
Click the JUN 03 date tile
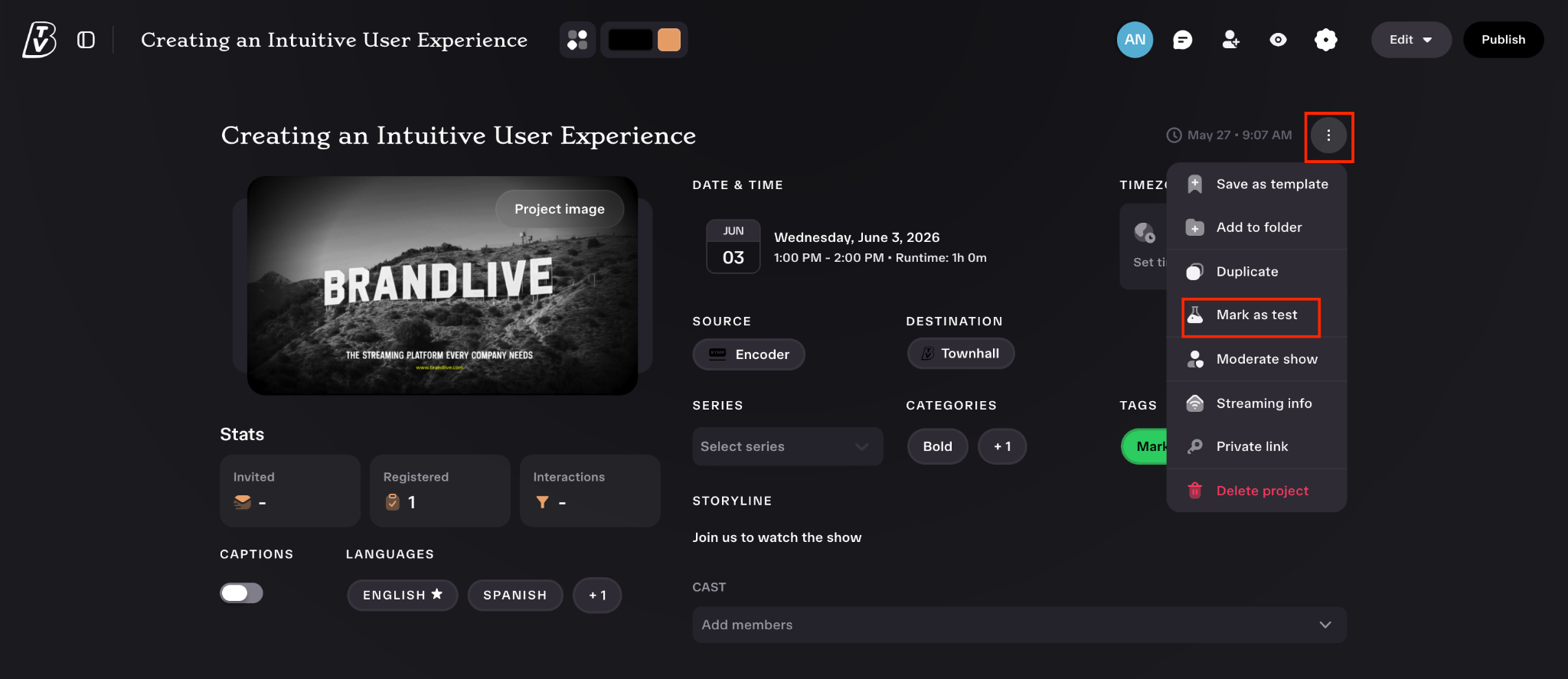coord(733,246)
